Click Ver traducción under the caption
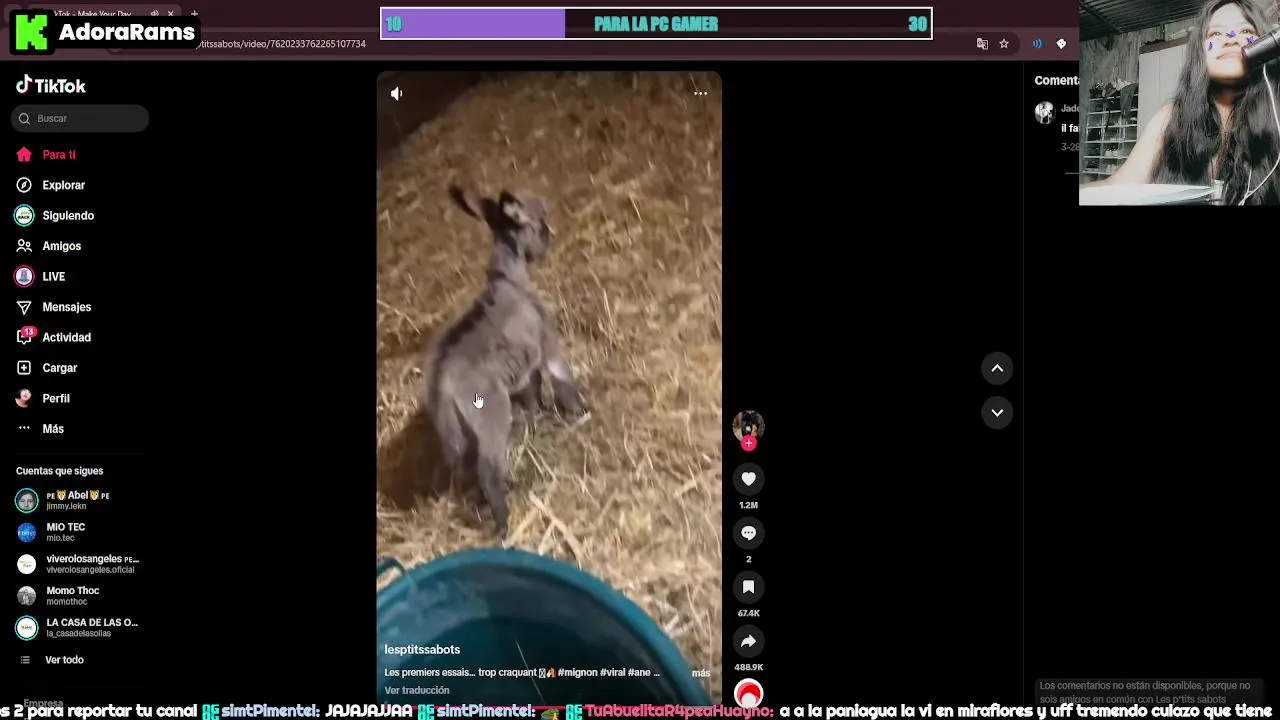The width and height of the screenshot is (1280, 720). pyautogui.click(x=417, y=690)
